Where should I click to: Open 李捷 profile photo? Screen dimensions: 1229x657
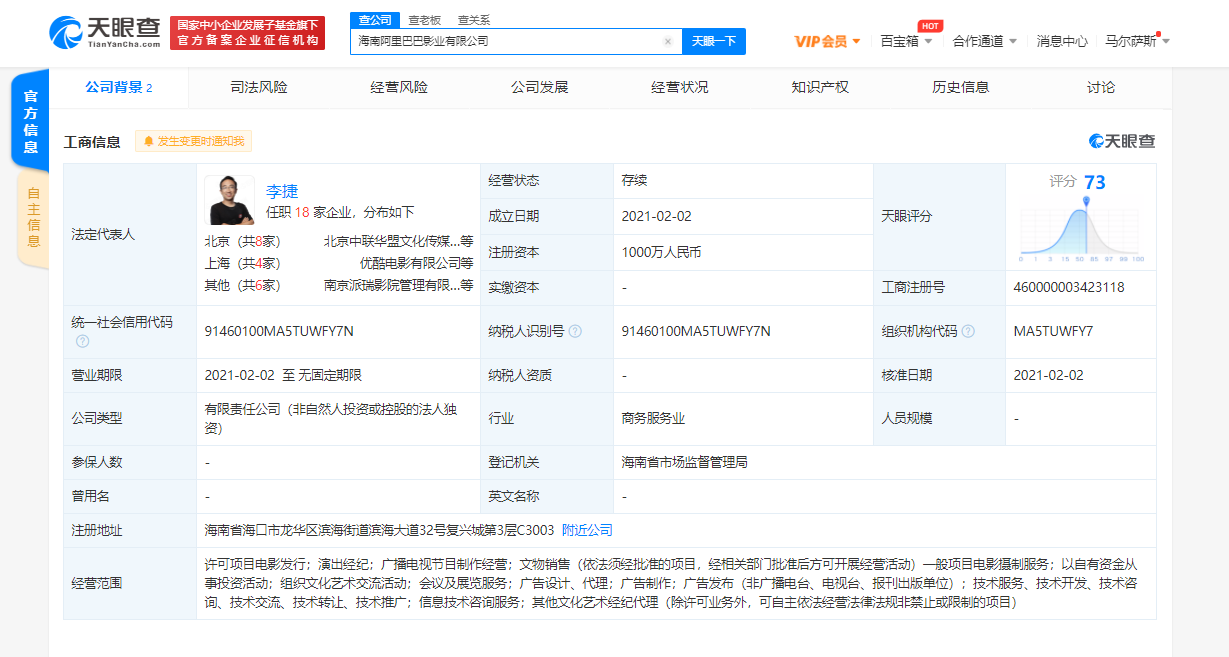pos(229,200)
